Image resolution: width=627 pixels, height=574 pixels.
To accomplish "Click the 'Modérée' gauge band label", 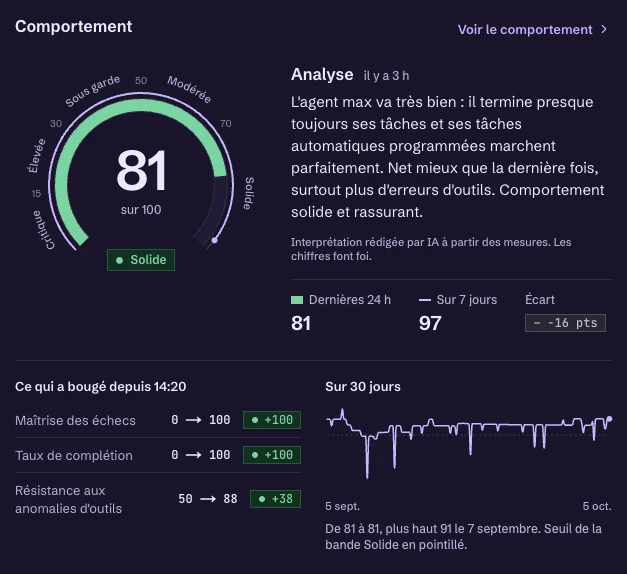I will point(189,89).
